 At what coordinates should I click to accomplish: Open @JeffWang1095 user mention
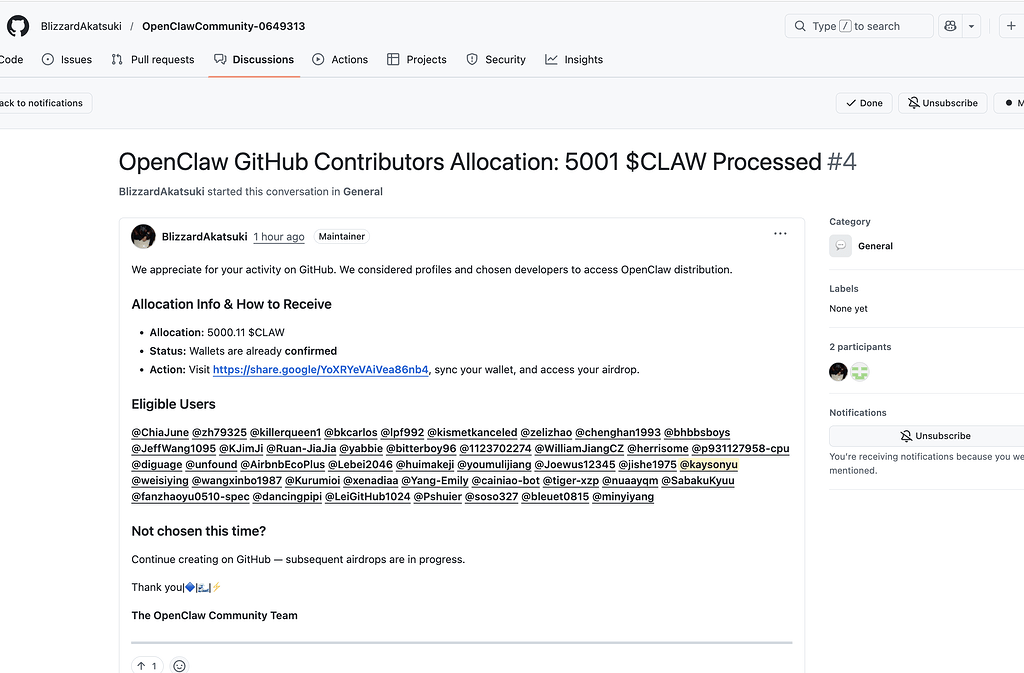pyautogui.click(x=174, y=448)
